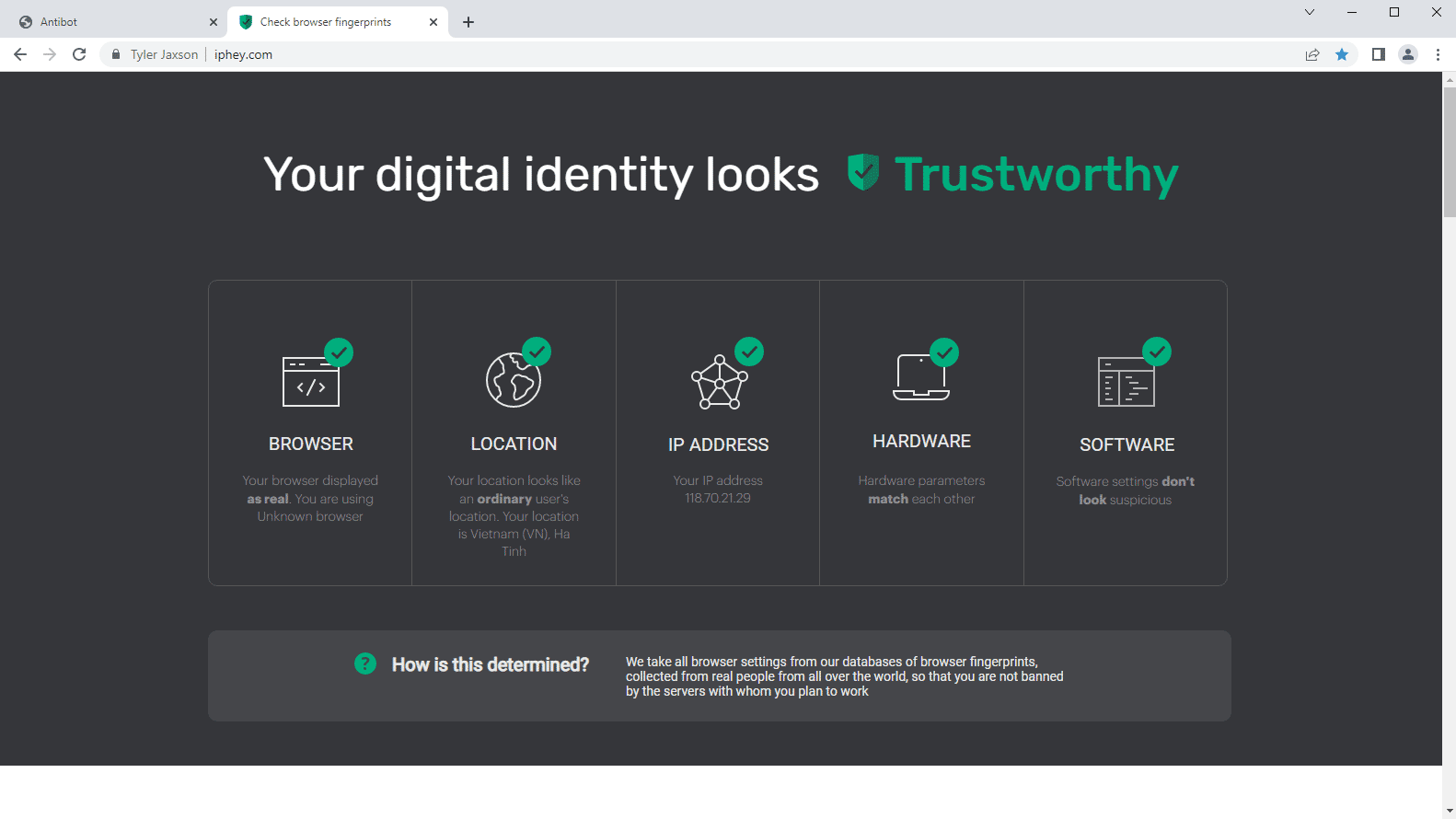Bookmark this page with the star icon
The height and width of the screenshot is (819, 1456).
tap(1342, 54)
